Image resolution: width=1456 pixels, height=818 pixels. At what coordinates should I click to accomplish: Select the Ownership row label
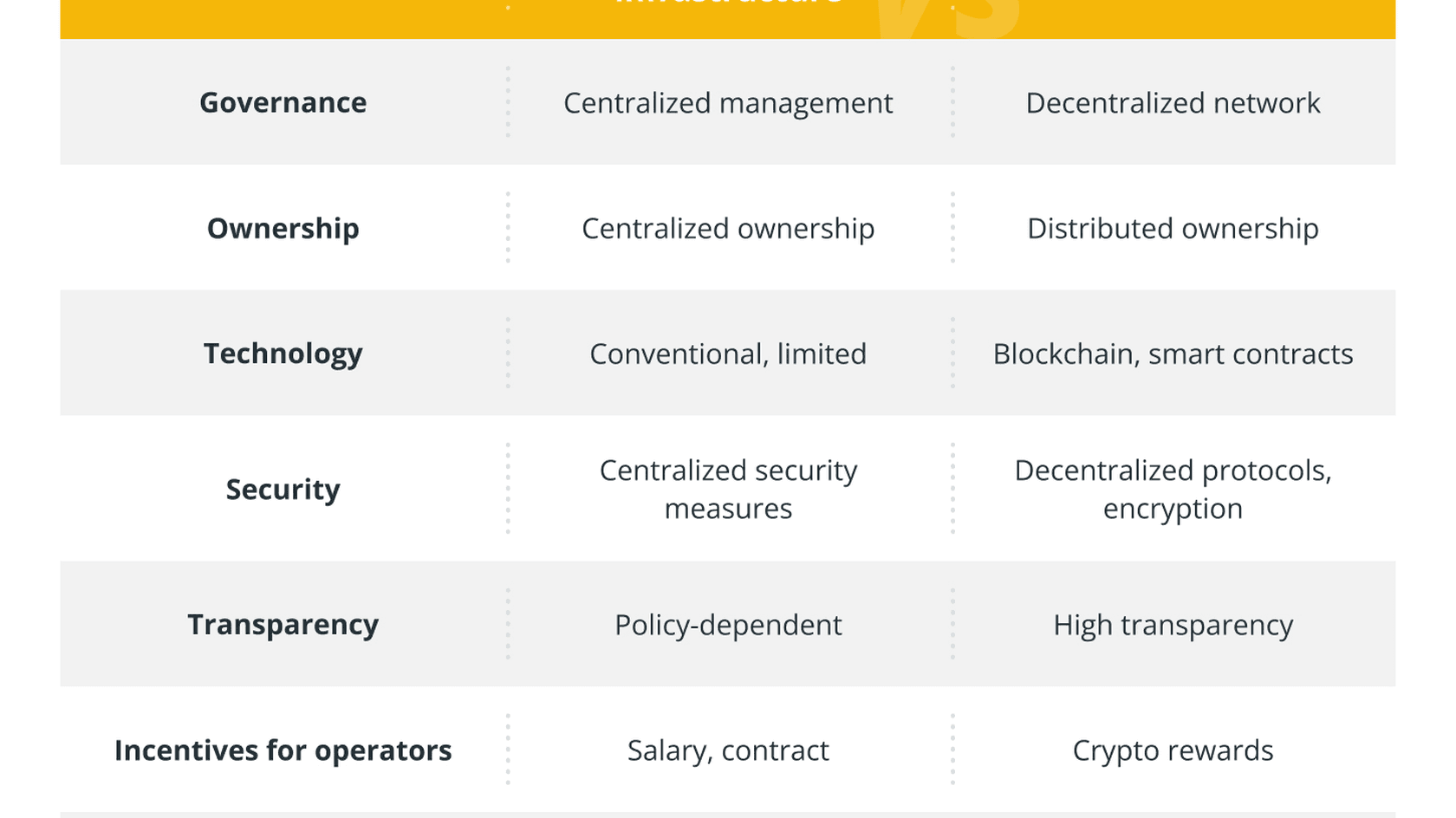283,228
